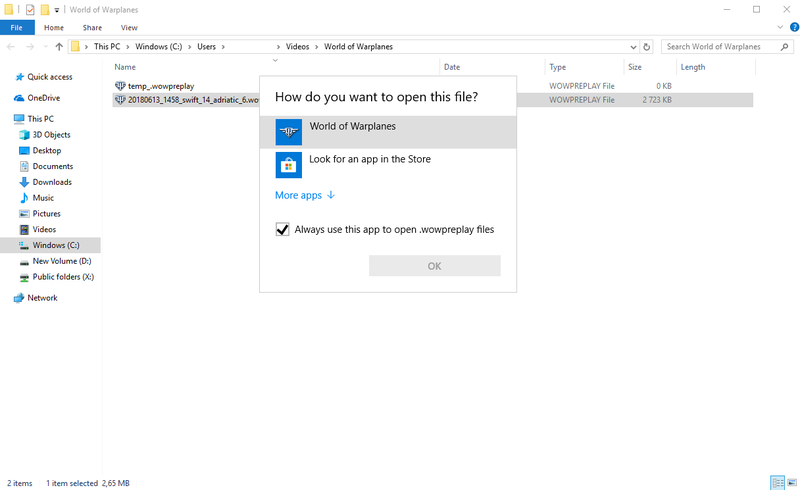Screen dimensions: 800x490
Task: Select World of Warplanes app icon
Action: point(288,132)
